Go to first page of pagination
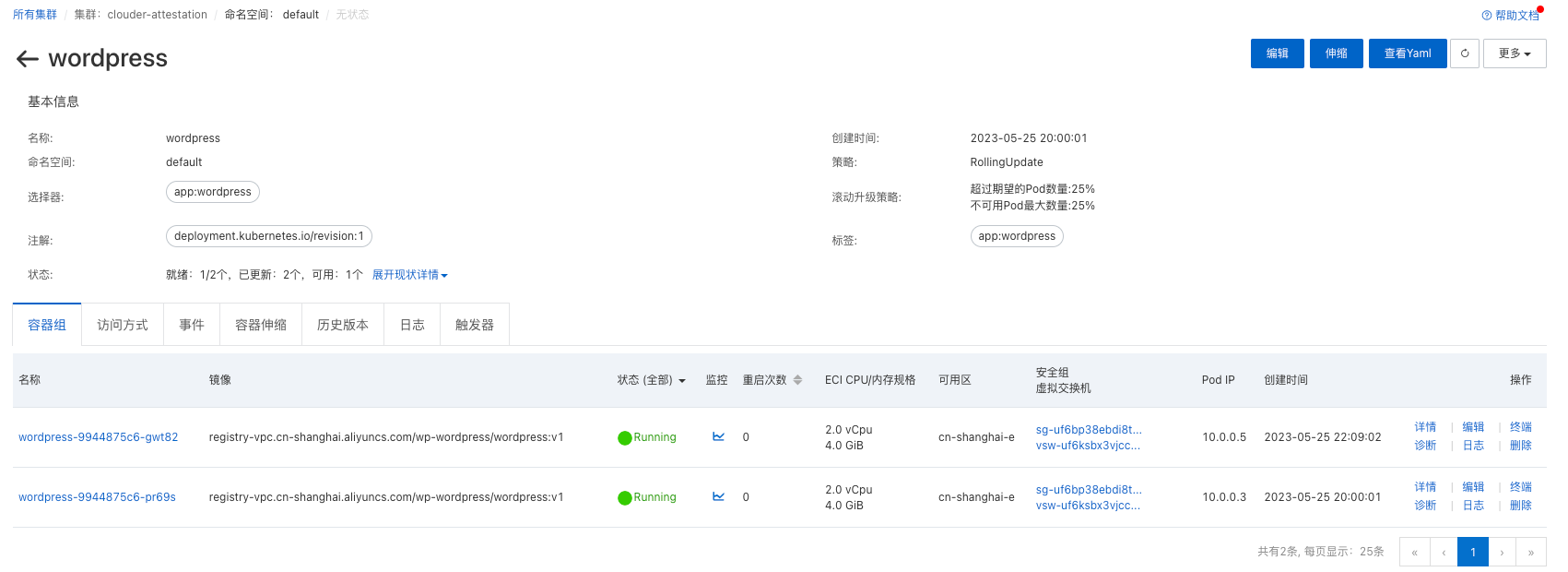Image resolution: width=1568 pixels, height=572 pixels. [1414, 552]
